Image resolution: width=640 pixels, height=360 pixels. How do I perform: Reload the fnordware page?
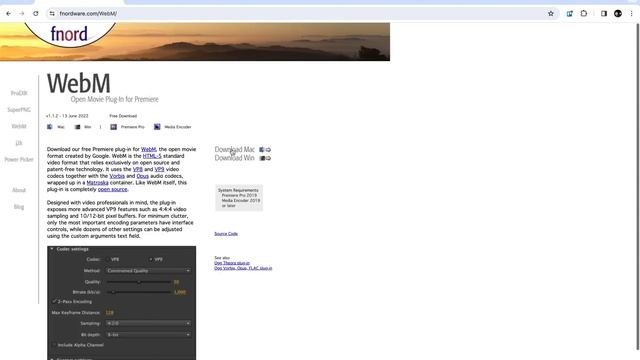click(x=36, y=13)
